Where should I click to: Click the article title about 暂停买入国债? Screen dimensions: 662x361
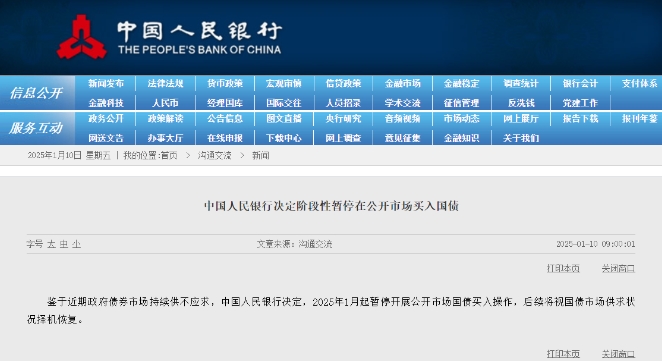point(331,206)
